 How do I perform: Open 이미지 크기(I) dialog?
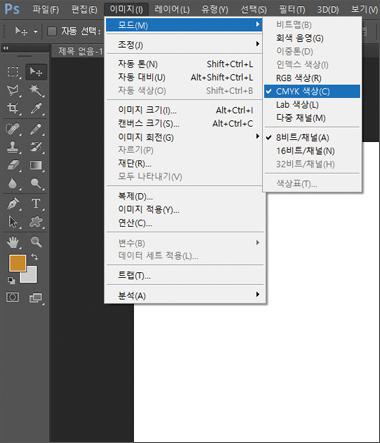[x=184, y=110]
